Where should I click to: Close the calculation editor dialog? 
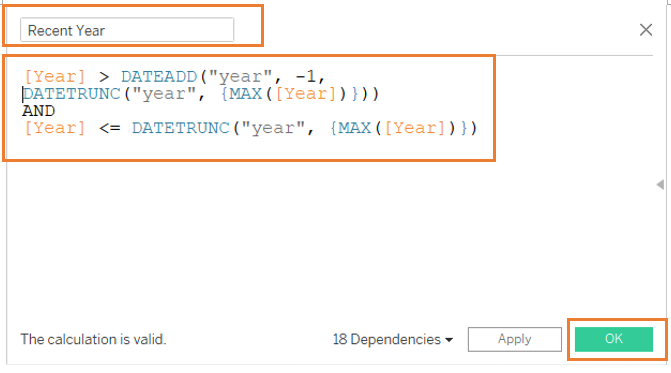click(646, 30)
